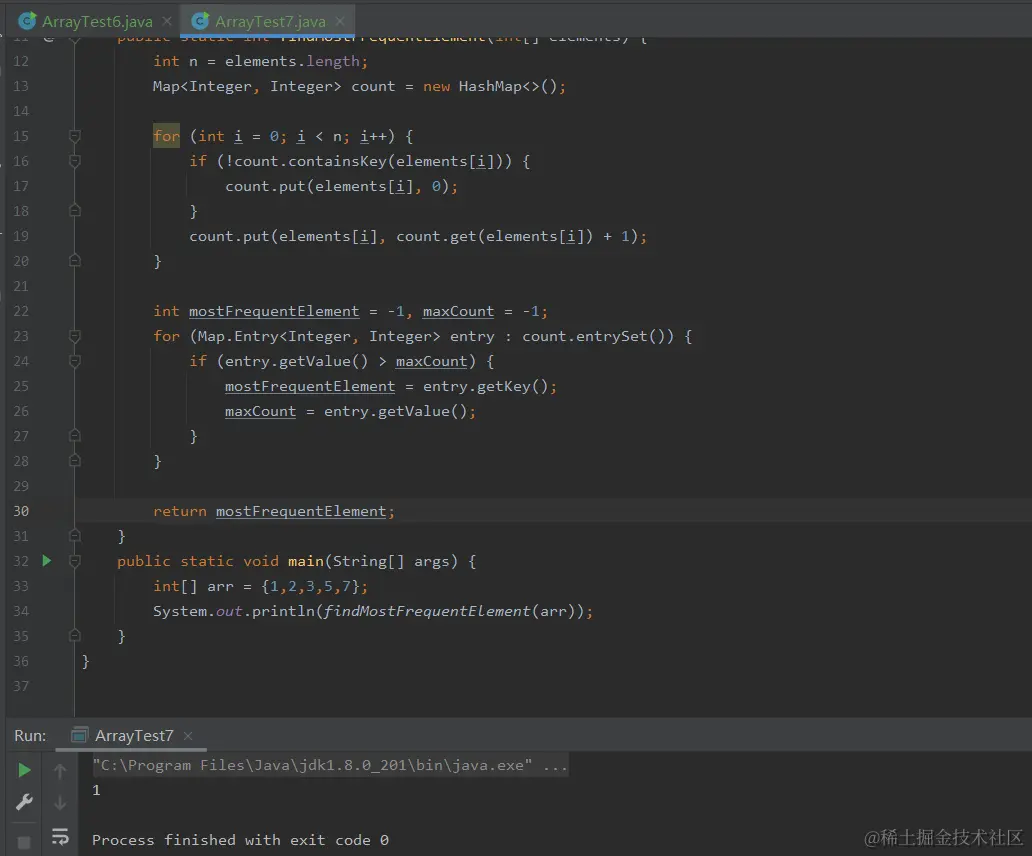This screenshot has width=1032, height=856.
Task: Toggle soft-wrap in the run console
Action: pyautogui.click(x=60, y=836)
